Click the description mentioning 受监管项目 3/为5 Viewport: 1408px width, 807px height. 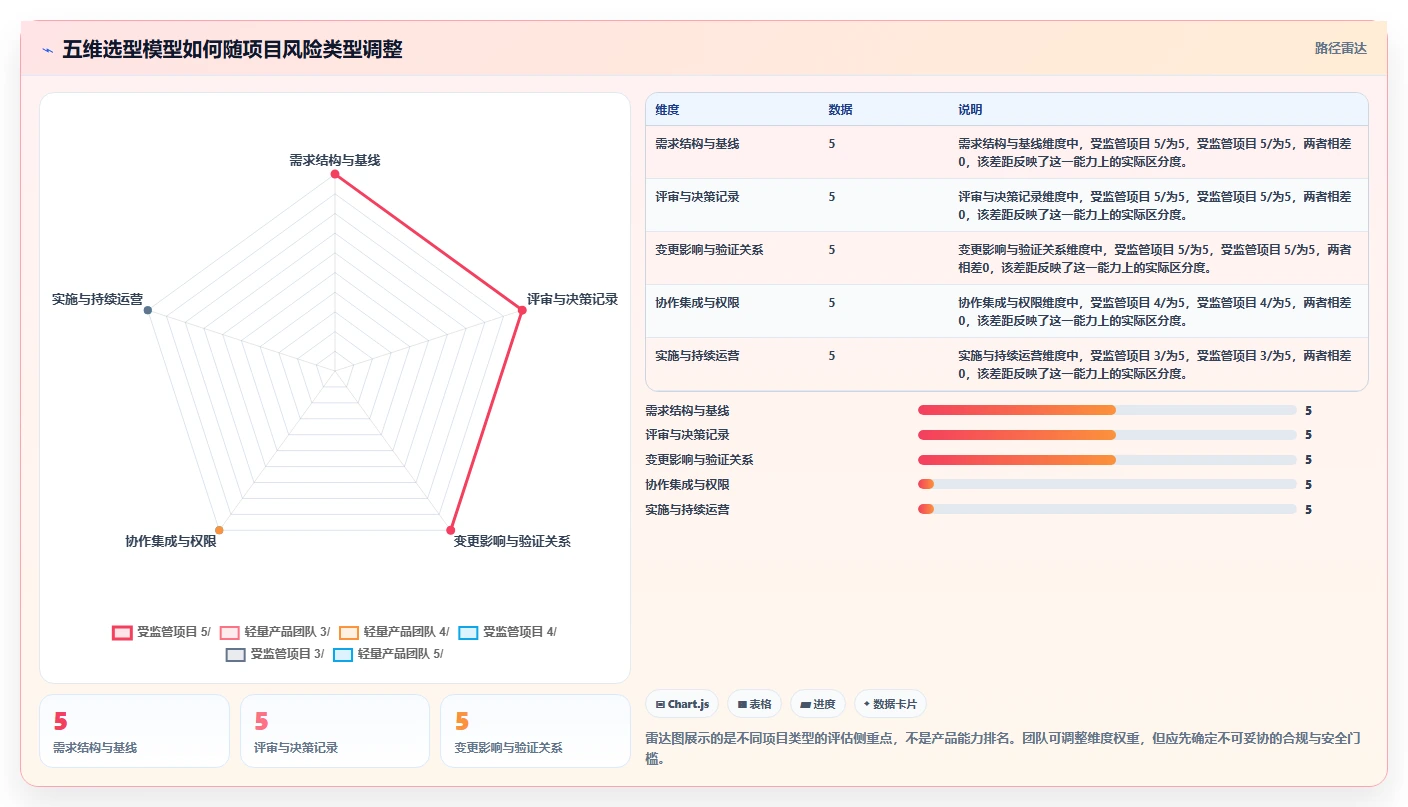point(1155,365)
